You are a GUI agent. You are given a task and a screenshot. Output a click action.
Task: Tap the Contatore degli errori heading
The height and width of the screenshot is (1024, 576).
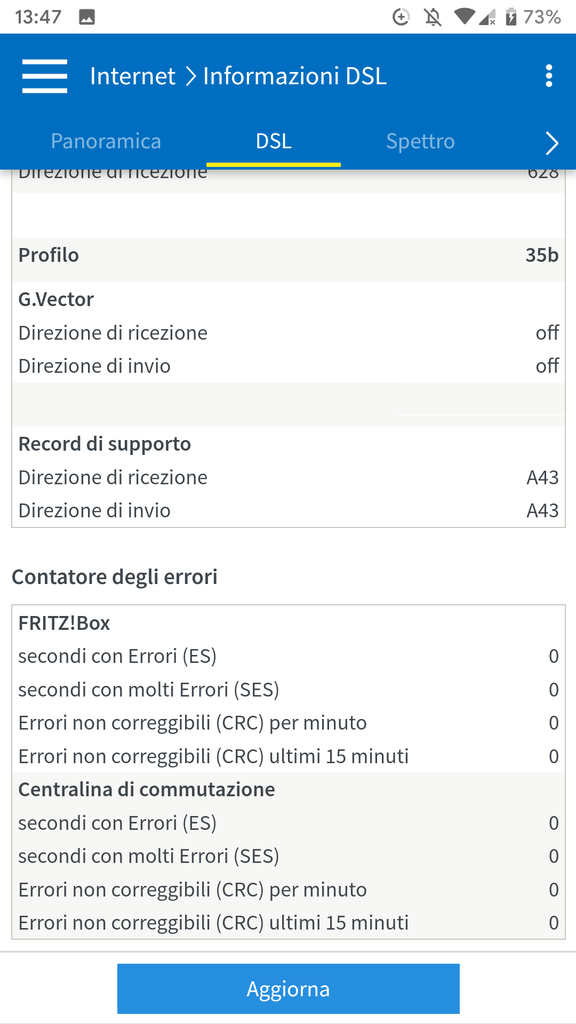(115, 577)
